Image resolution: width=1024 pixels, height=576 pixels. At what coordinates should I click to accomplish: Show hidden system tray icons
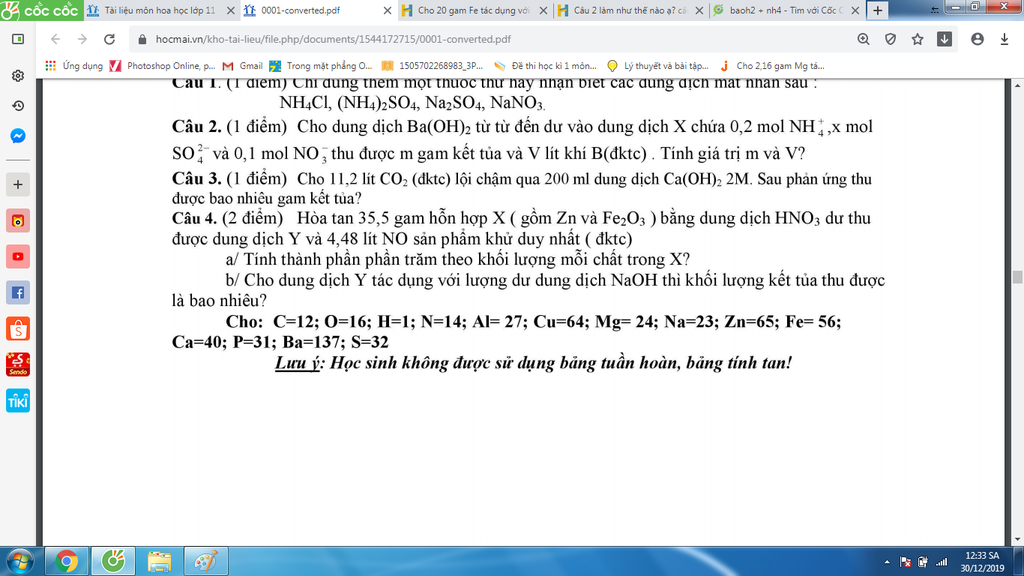point(887,562)
